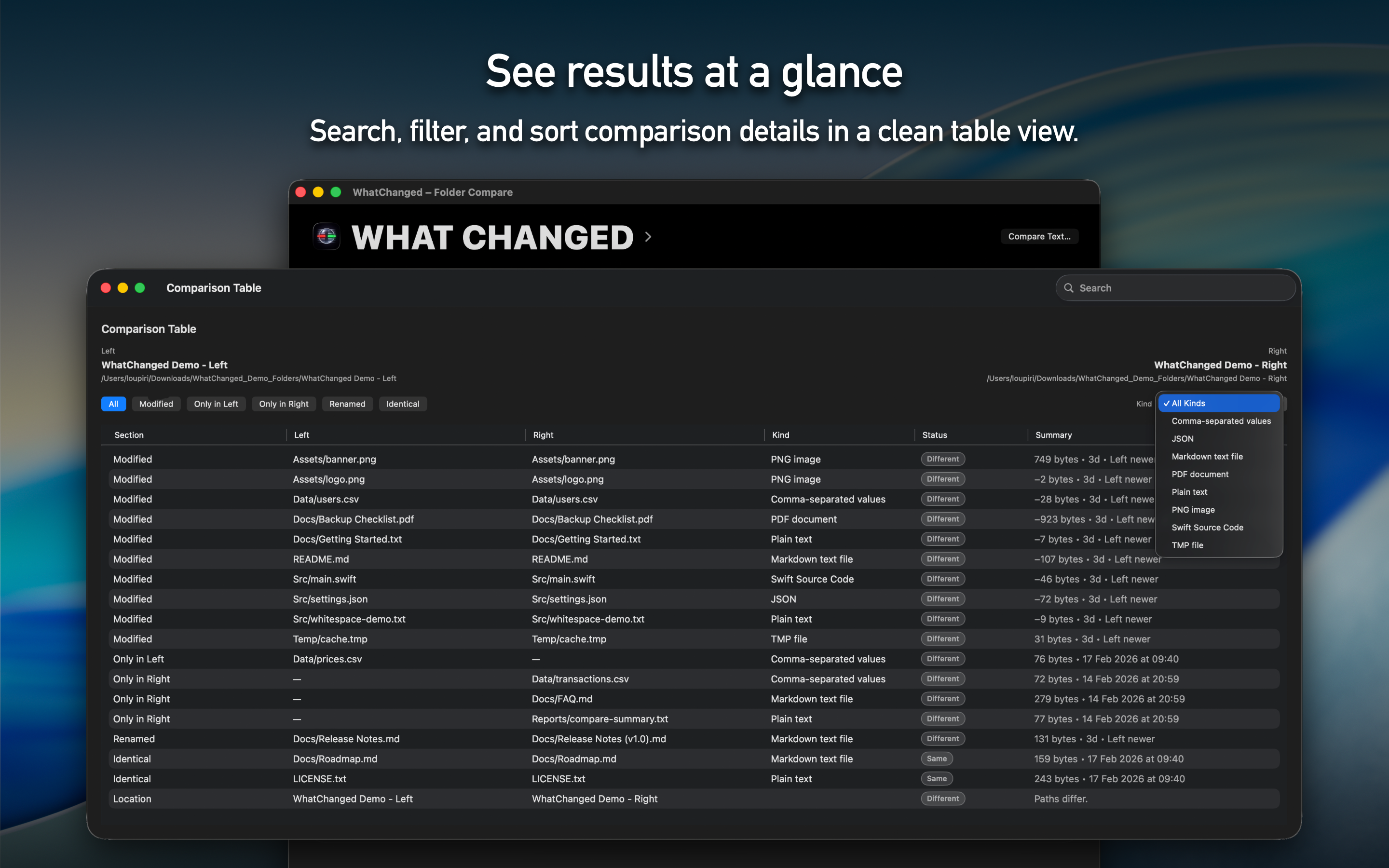Click the Renamed section cell
The width and height of the screenshot is (1389, 868).
134,739
